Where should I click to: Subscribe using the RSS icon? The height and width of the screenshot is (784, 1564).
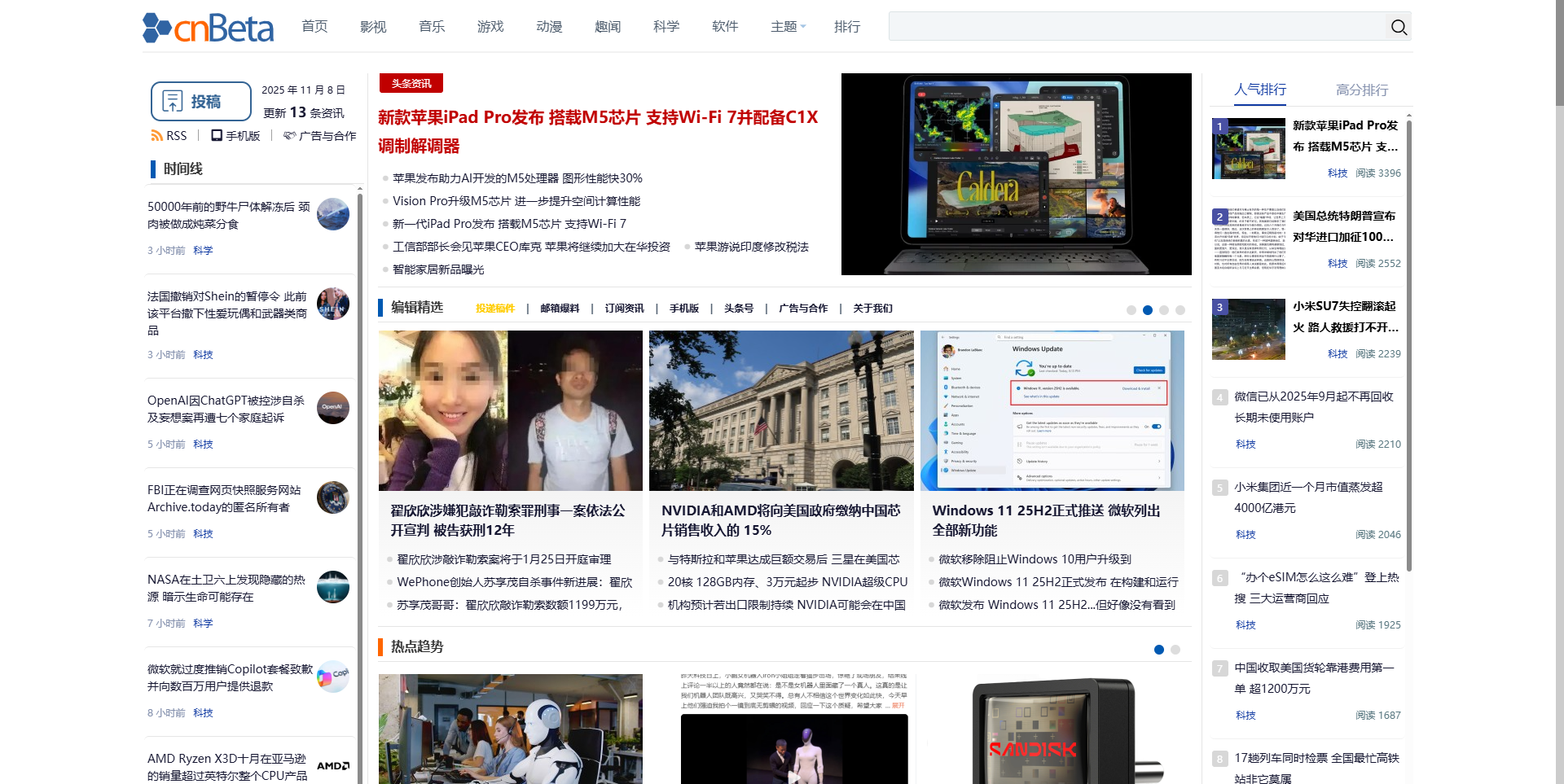(x=156, y=135)
